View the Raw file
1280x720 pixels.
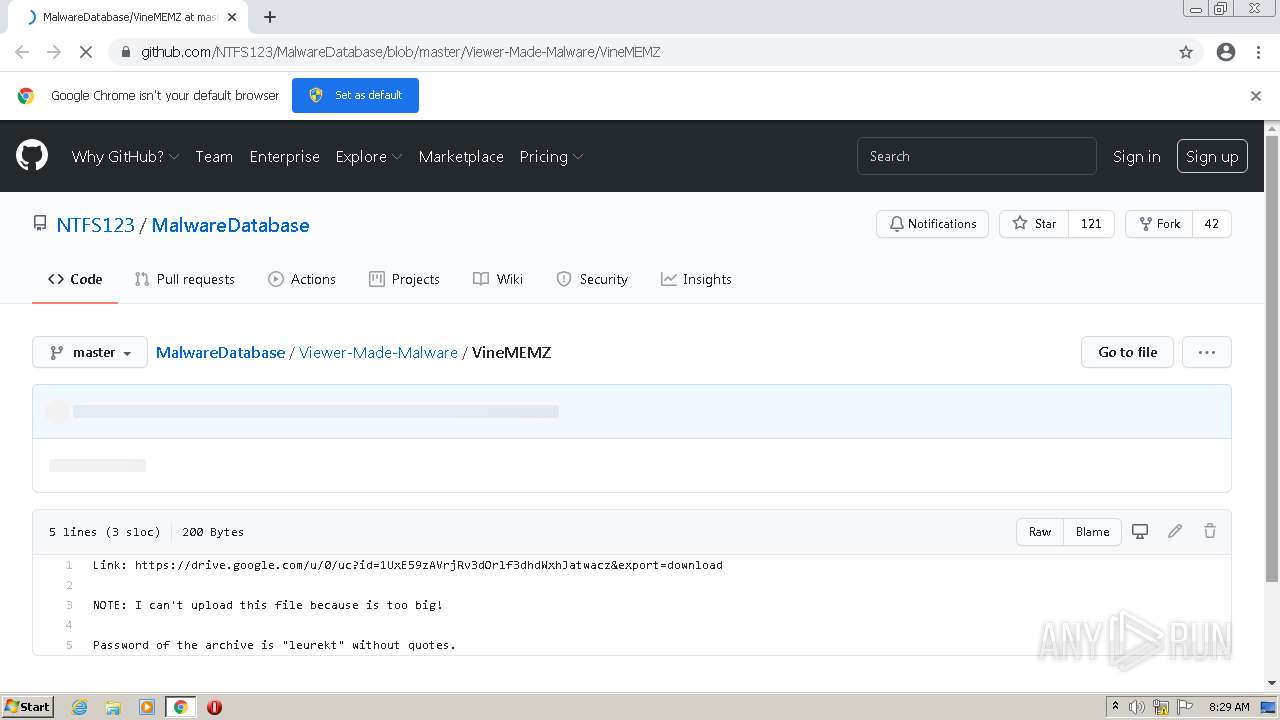point(1040,531)
